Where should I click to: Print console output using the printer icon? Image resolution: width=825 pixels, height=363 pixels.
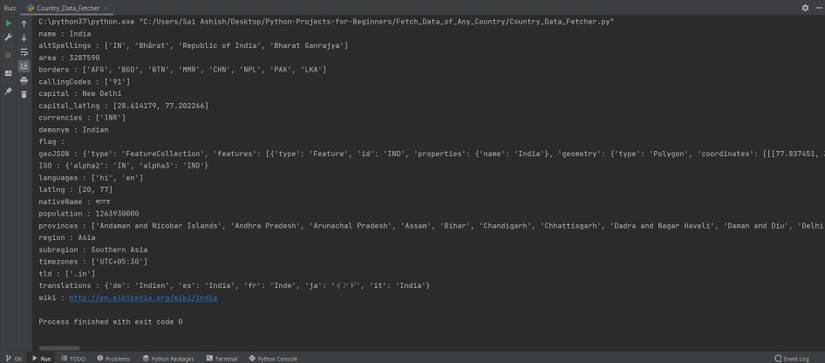[24, 80]
